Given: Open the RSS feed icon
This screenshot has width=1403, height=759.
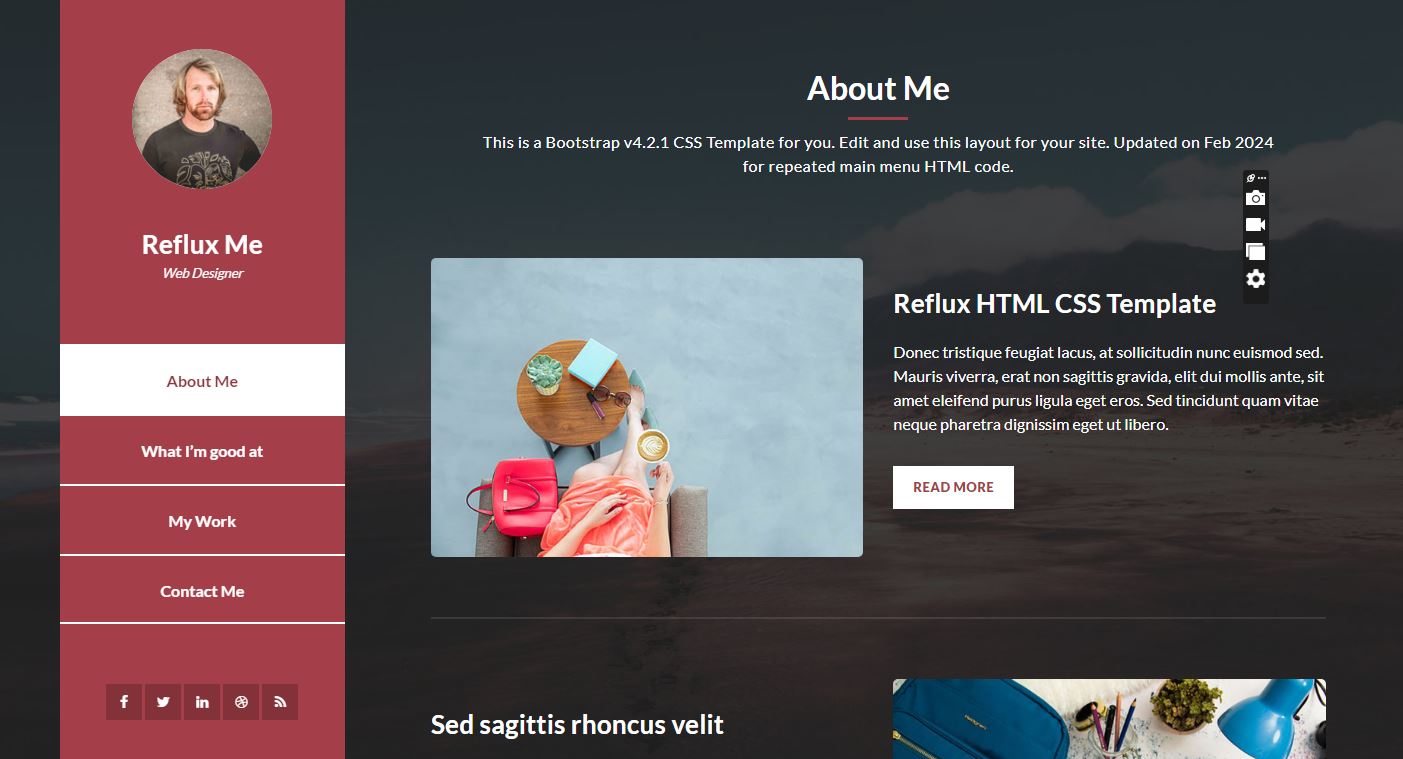Looking at the screenshot, I should (280, 702).
